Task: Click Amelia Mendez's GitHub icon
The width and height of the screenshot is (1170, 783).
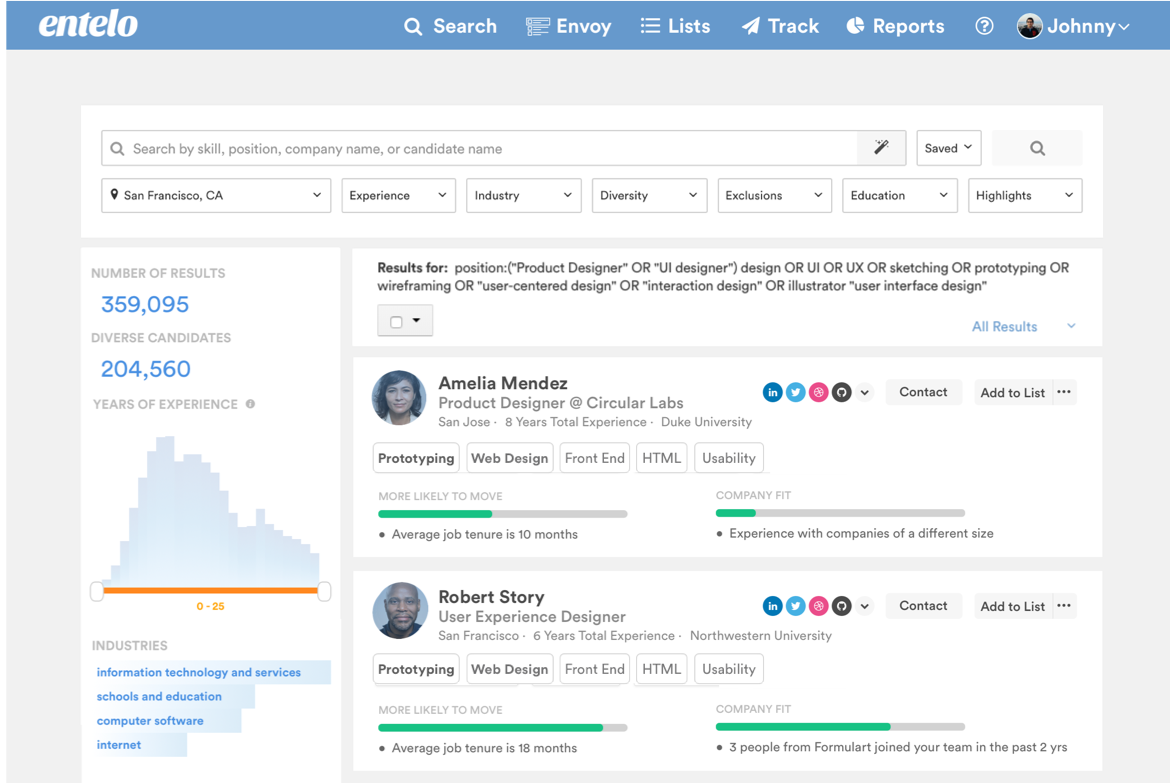Action: (x=842, y=393)
